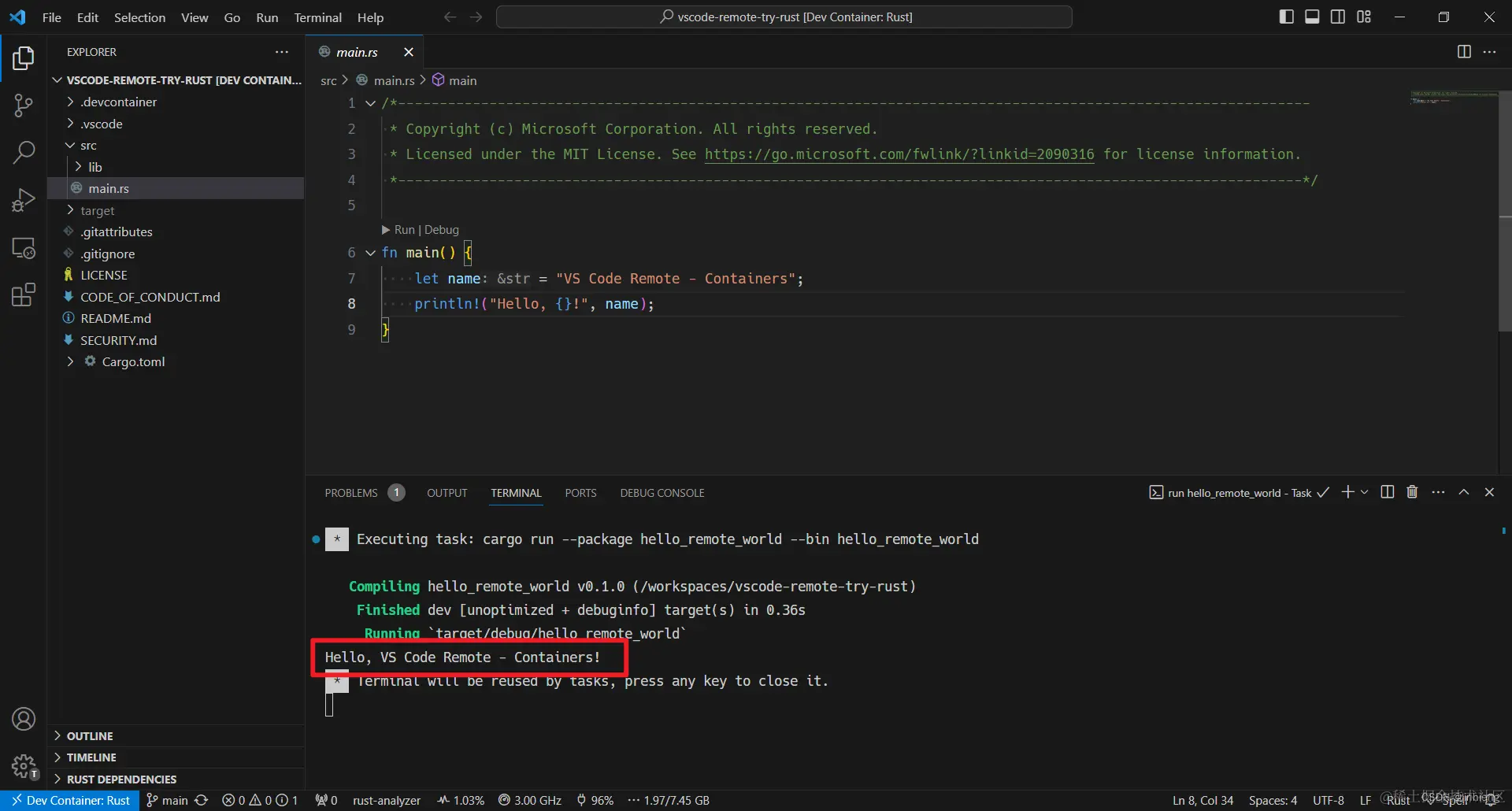Open the Search view in activity bar
Screen dimensions: 1512x811
point(24,153)
